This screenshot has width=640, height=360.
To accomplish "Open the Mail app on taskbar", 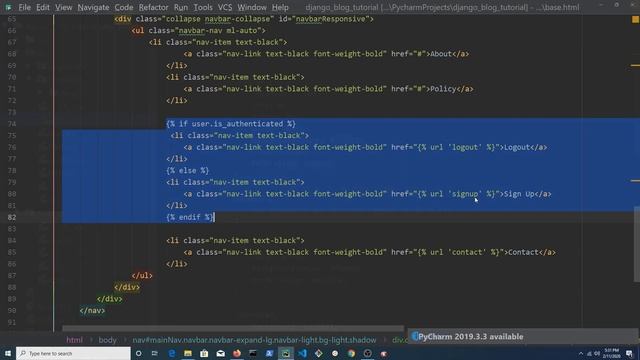I will click(220, 353).
